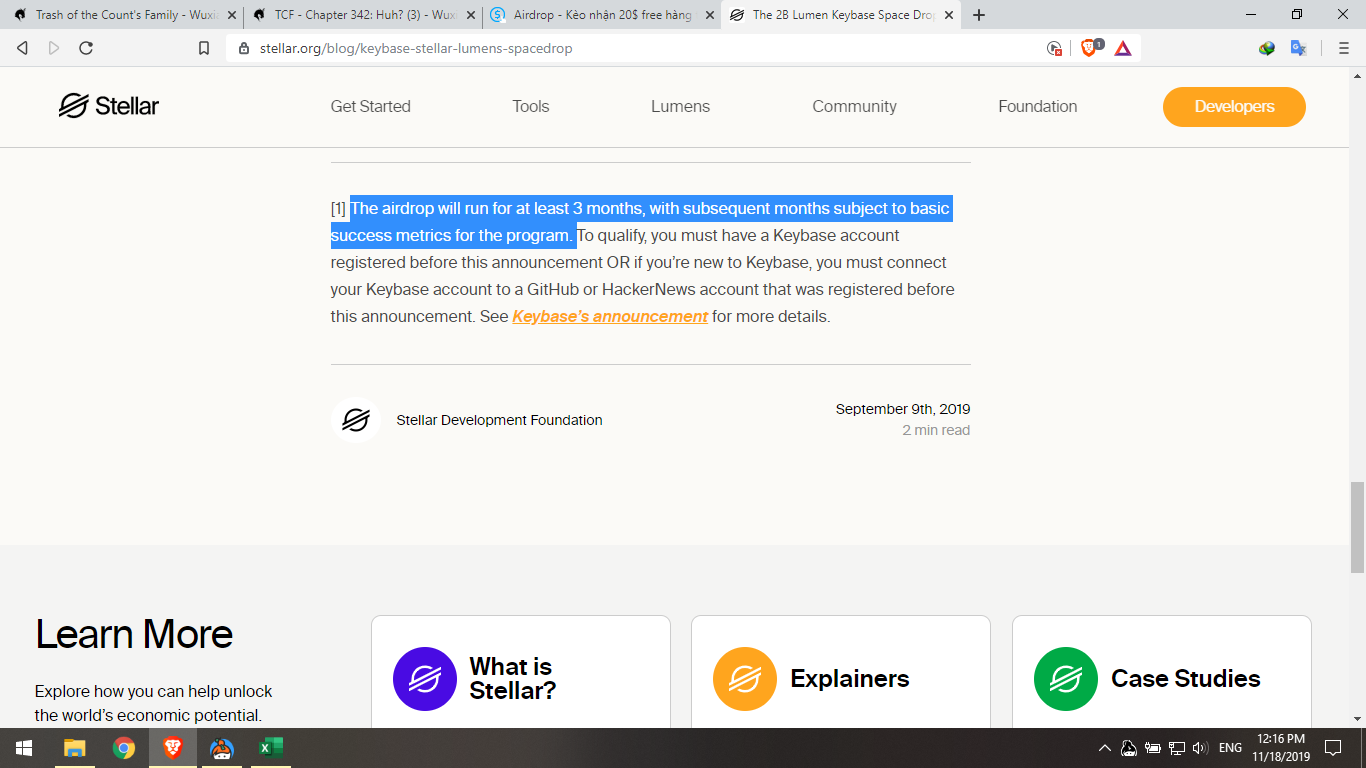Launch Google Chrome from the taskbar
This screenshot has height=768, width=1366.
coord(124,748)
